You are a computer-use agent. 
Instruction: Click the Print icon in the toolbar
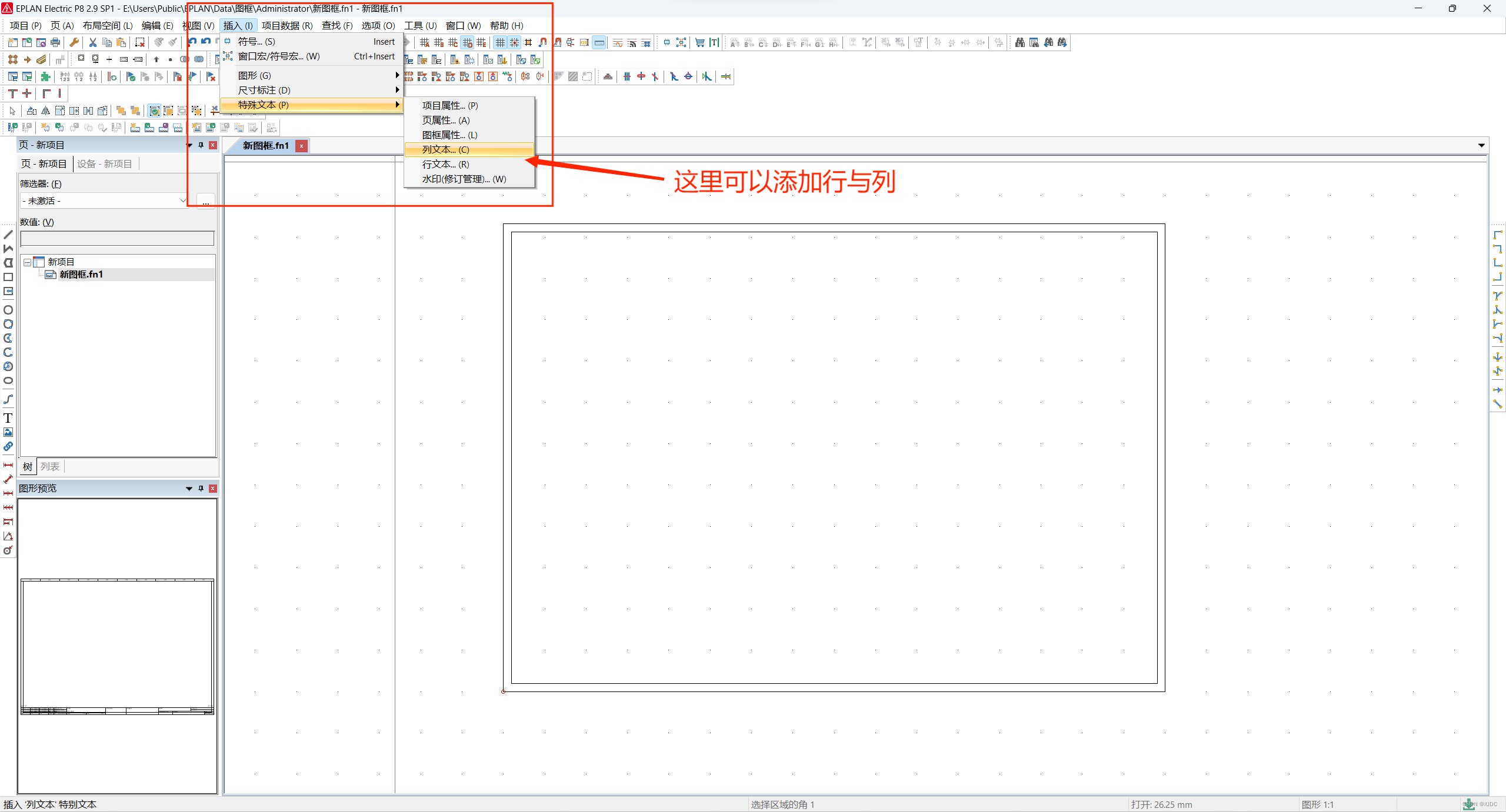tap(55, 42)
